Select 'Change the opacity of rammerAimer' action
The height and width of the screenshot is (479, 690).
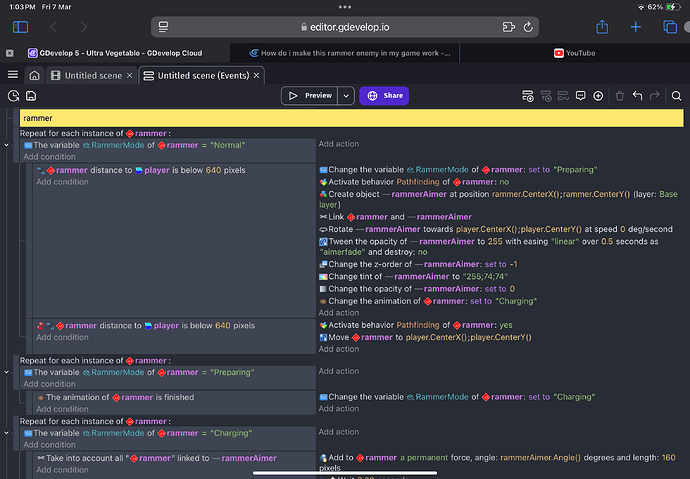(x=417, y=289)
